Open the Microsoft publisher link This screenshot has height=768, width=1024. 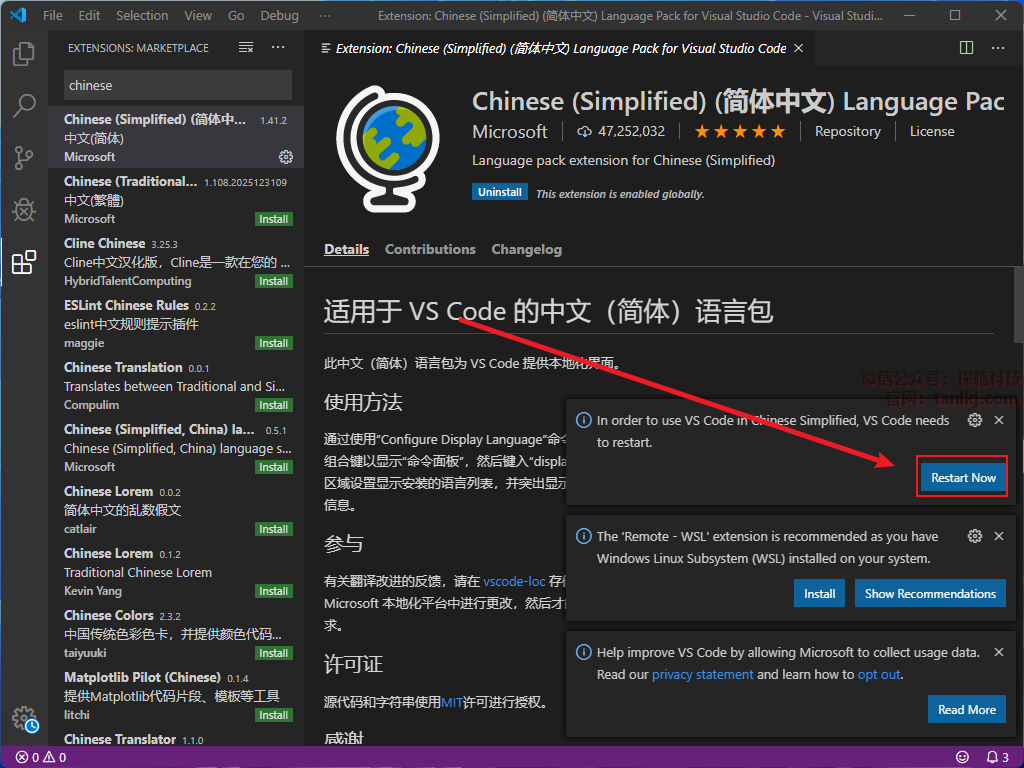point(509,132)
